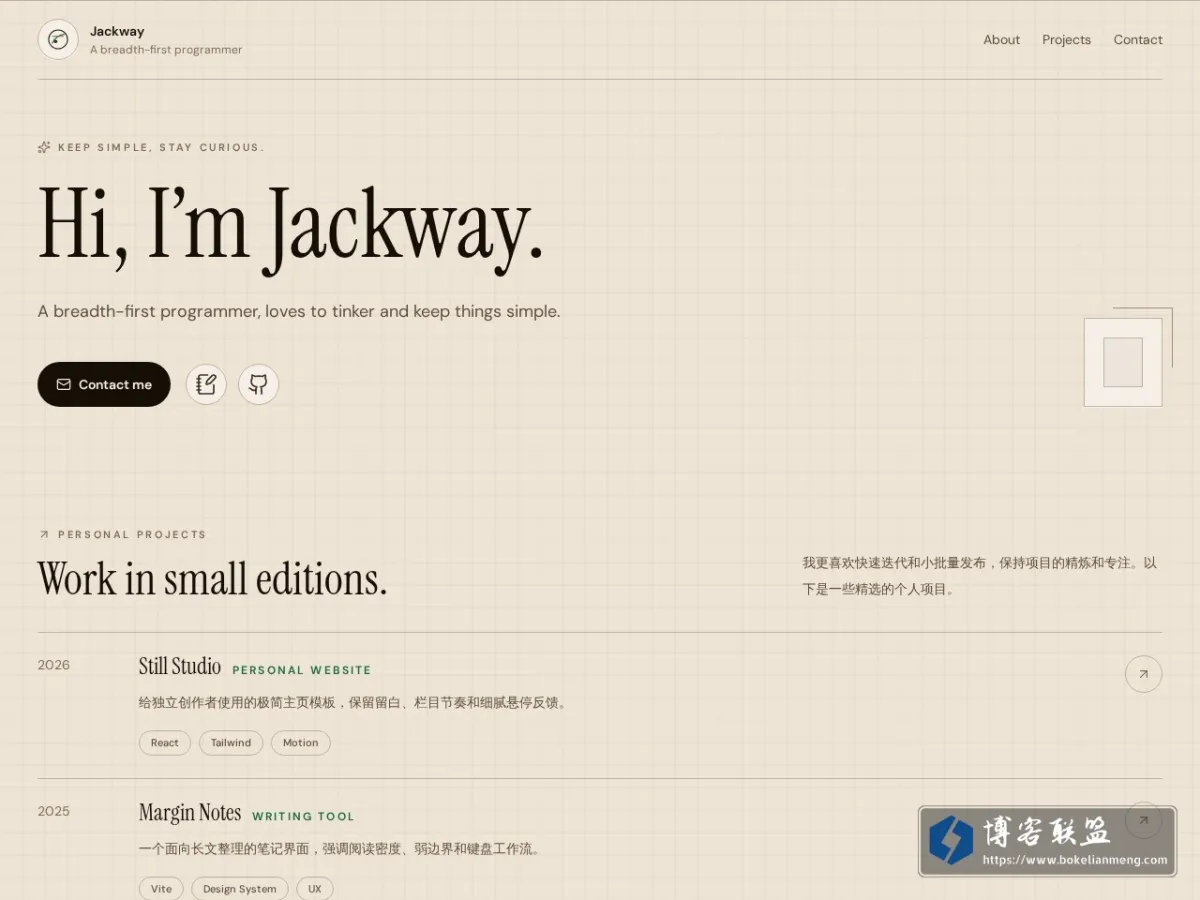Click the Jackway site name text
The image size is (1200, 900).
[117, 31]
